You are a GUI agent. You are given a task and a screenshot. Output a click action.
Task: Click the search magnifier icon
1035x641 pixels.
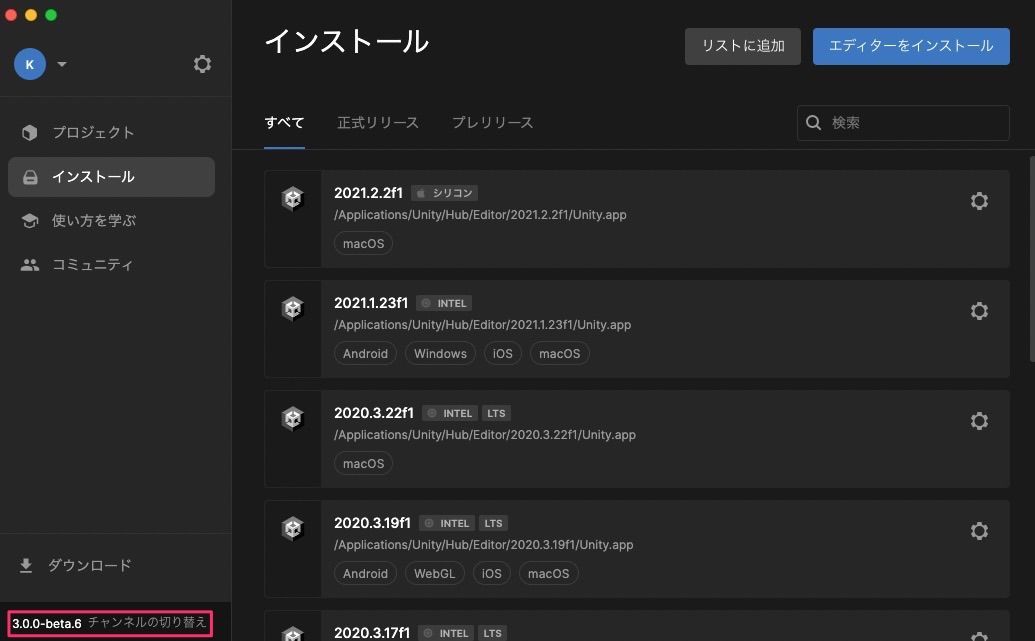click(813, 122)
